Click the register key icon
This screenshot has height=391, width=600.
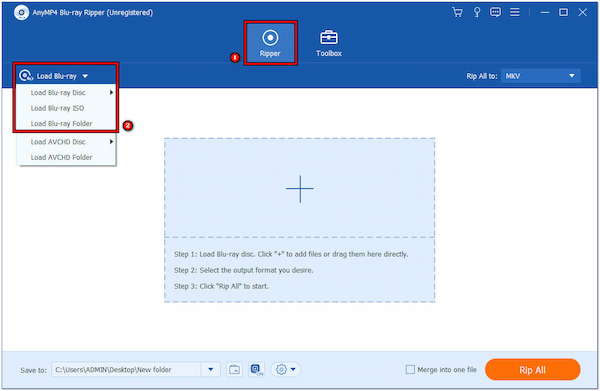pos(477,12)
